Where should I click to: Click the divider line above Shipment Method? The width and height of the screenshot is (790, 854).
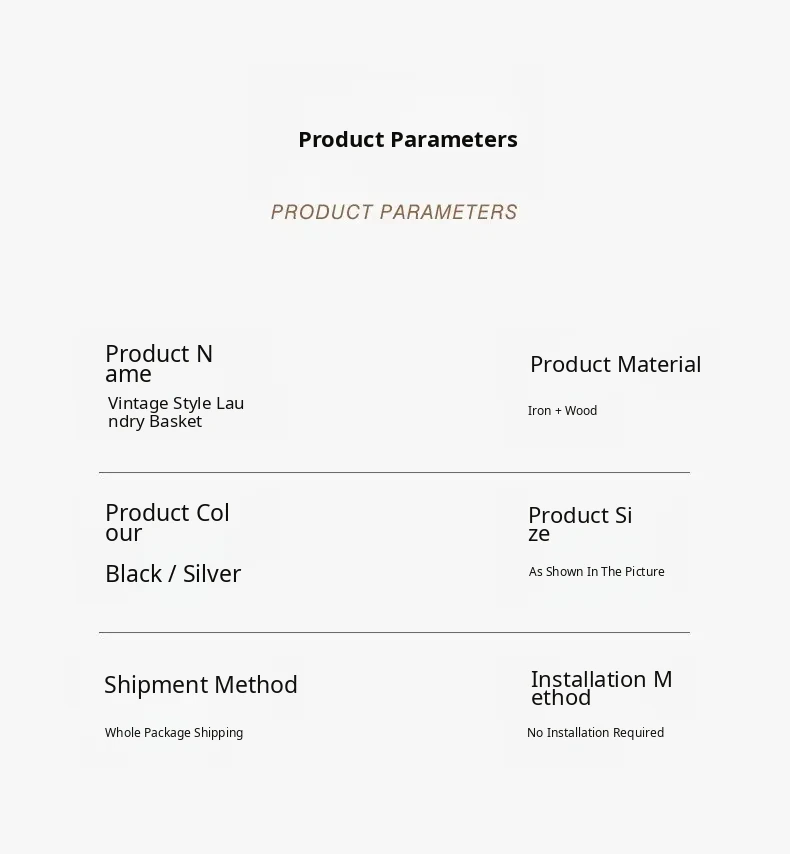coord(394,632)
